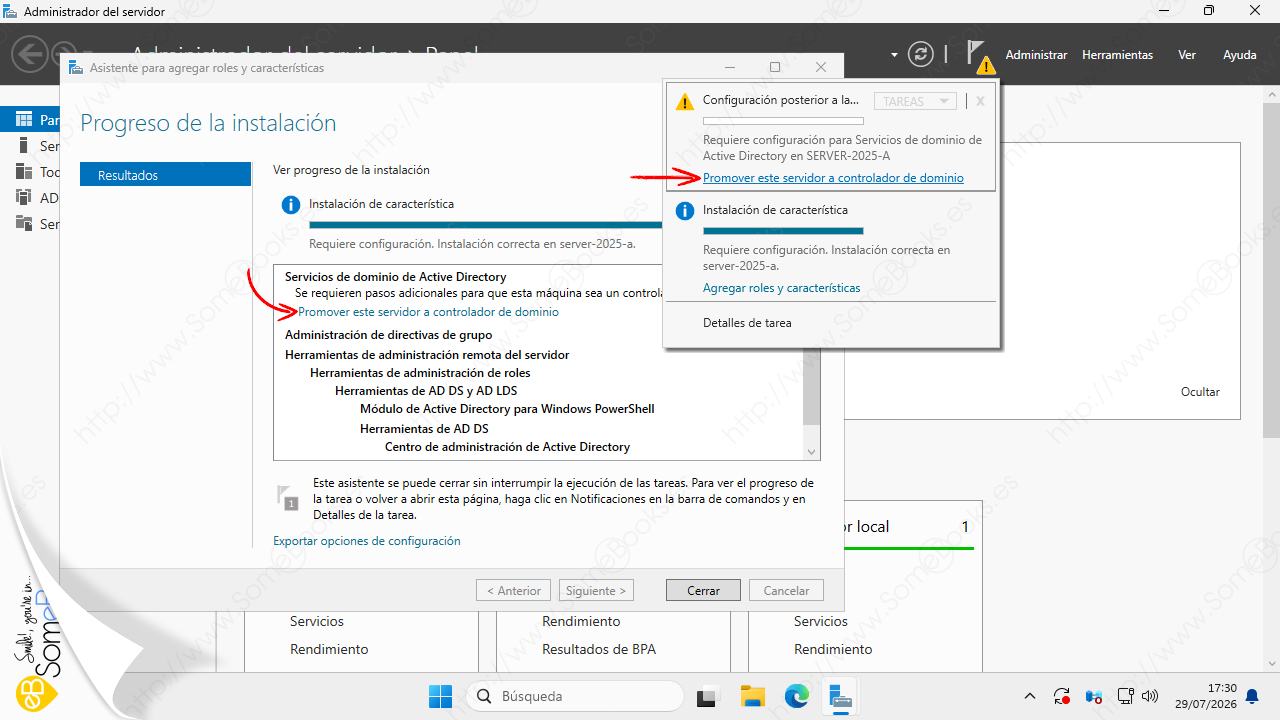Click the Cancelar button in the wizard
The width and height of the screenshot is (1280, 720).
(786, 591)
